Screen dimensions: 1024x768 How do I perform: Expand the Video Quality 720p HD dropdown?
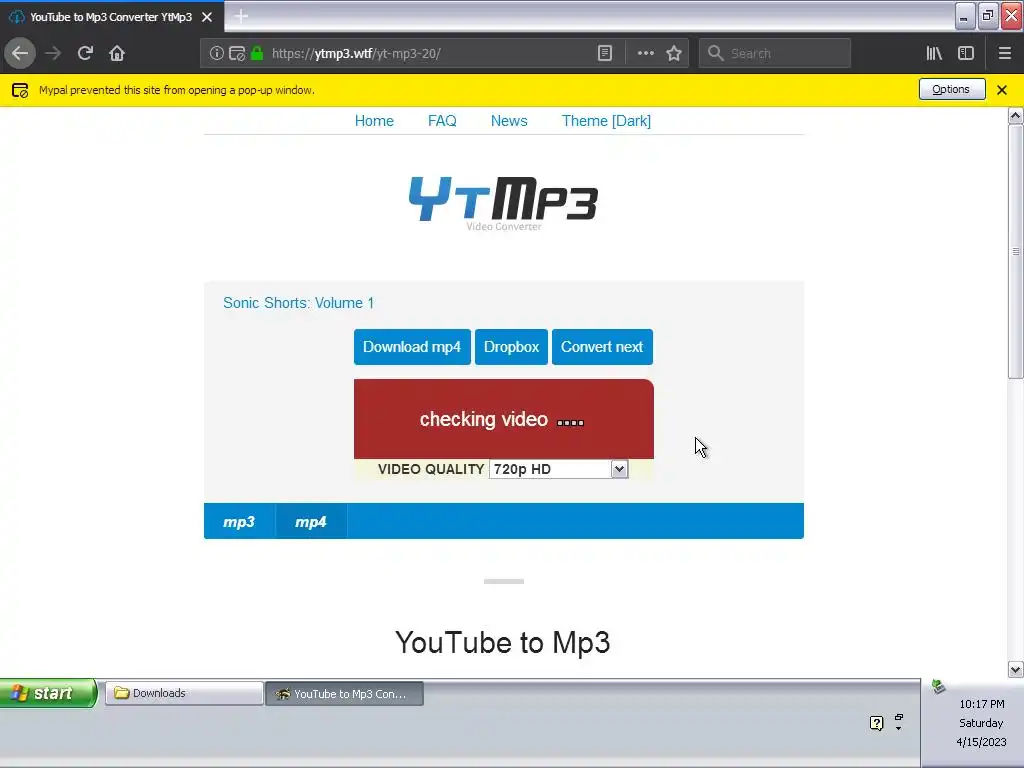tap(558, 469)
